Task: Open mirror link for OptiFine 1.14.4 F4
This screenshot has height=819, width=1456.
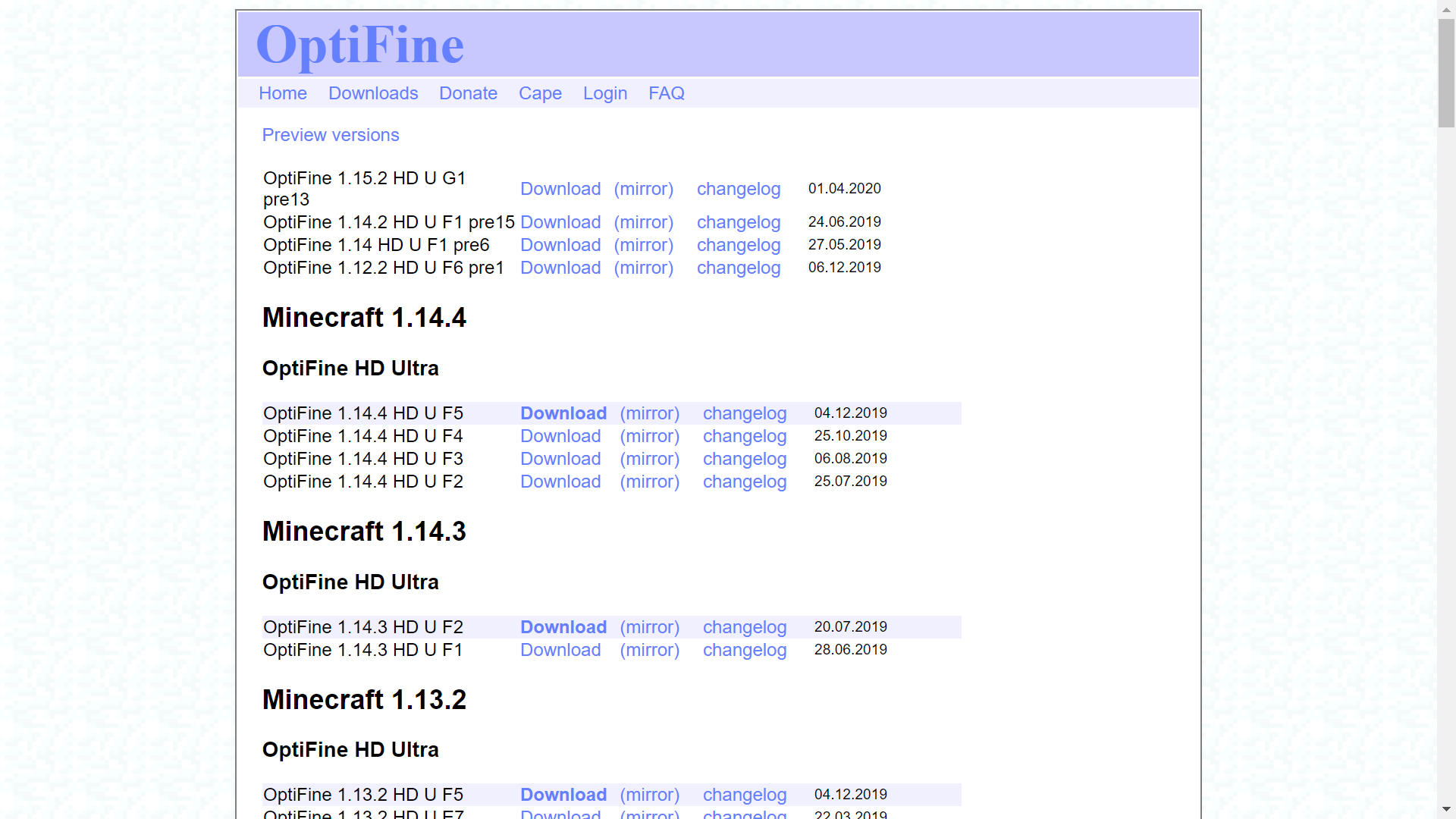Action: [x=649, y=436]
